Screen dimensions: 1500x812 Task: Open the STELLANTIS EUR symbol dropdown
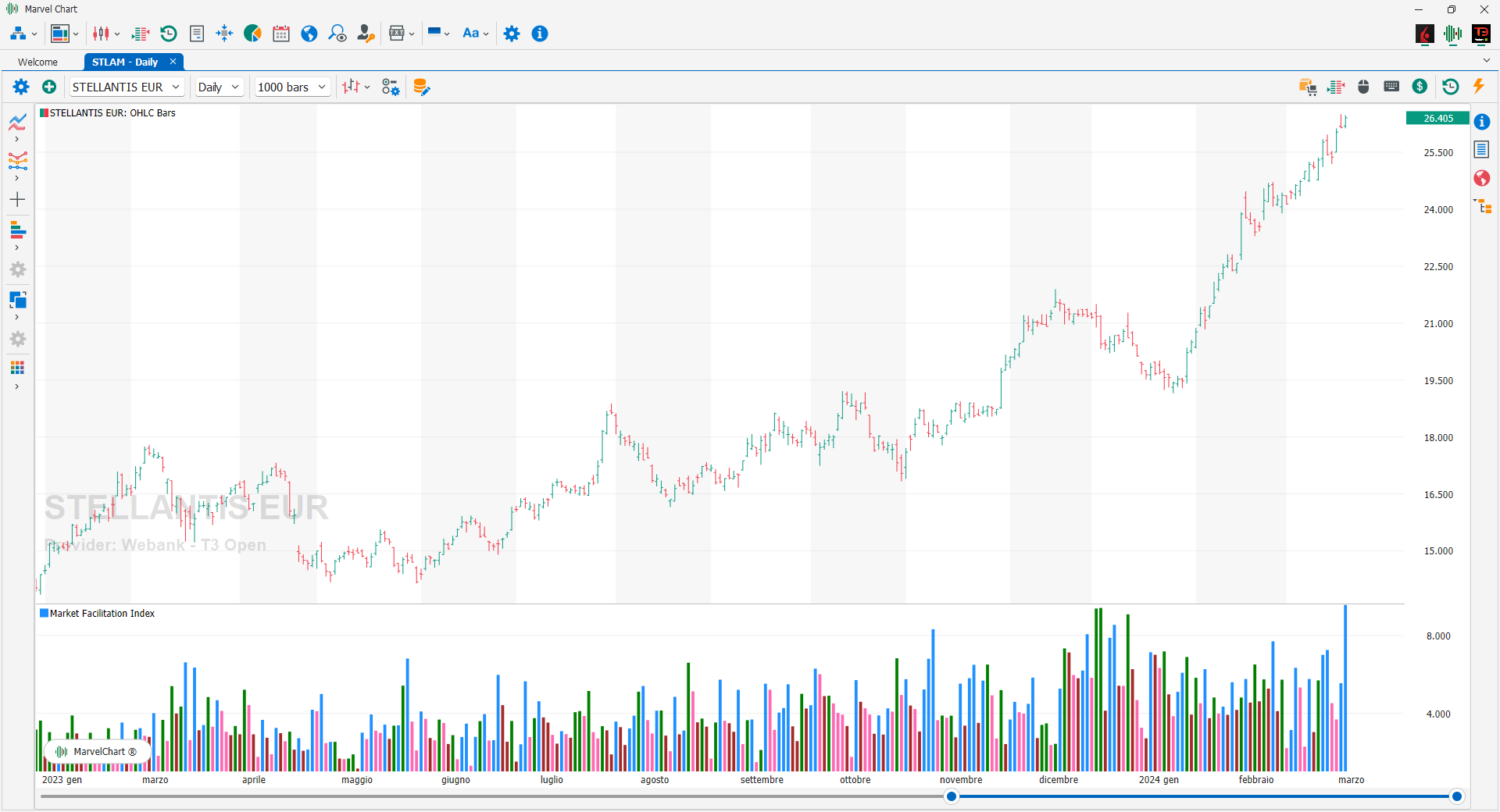pos(127,87)
